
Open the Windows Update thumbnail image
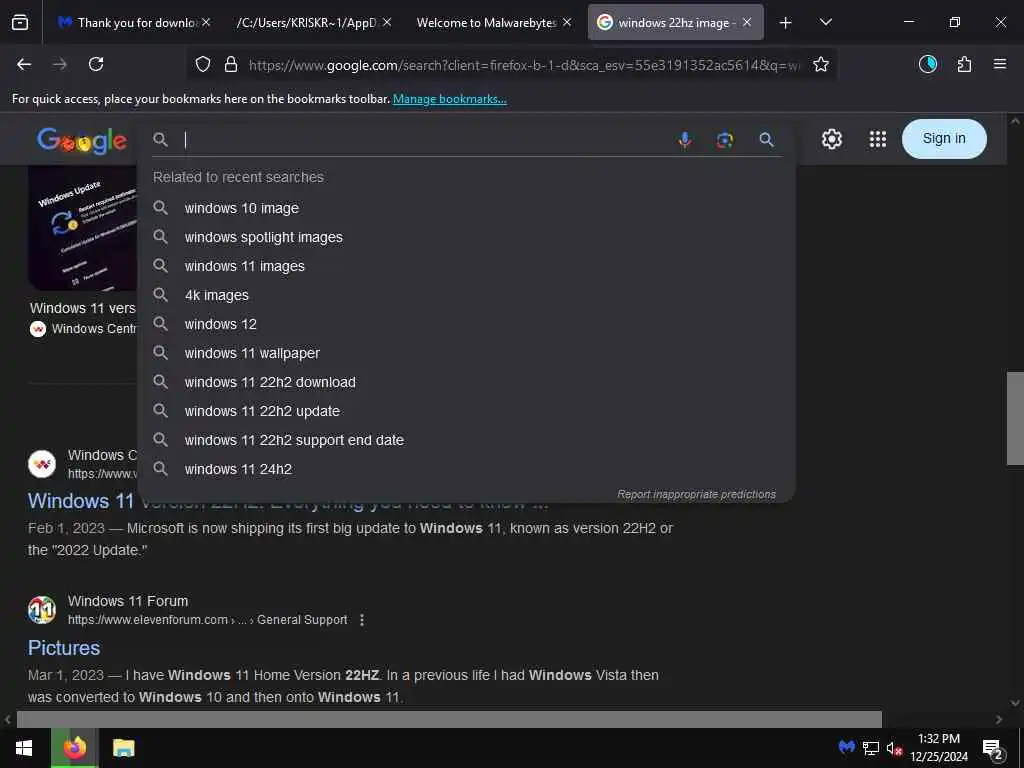coord(82,229)
